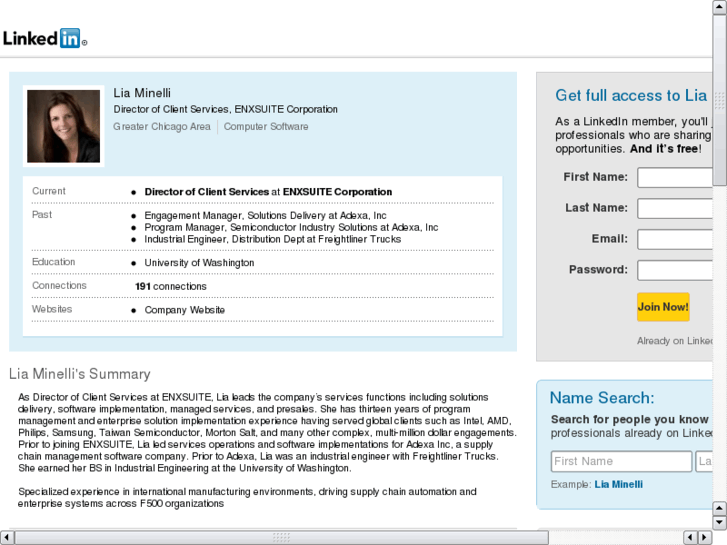Focus the First Name signup field
This screenshot has width=727, height=545.
pyautogui.click(x=675, y=178)
